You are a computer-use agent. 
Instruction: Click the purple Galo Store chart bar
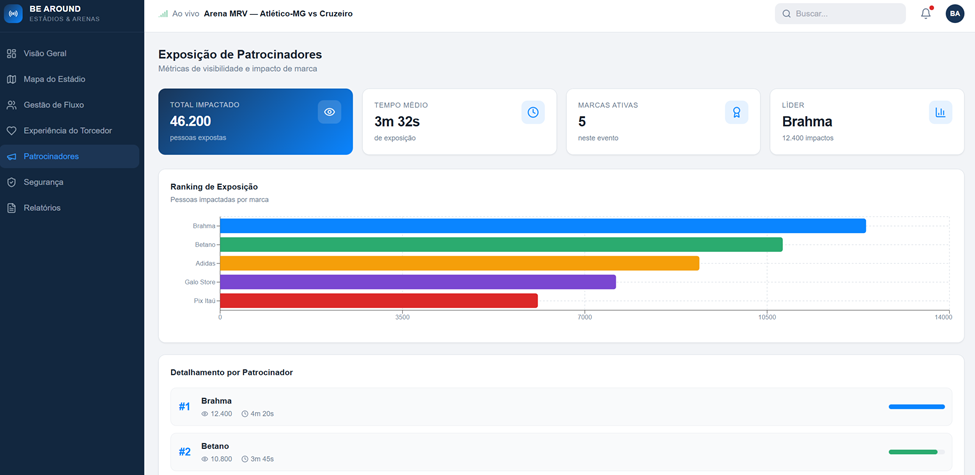coord(418,282)
